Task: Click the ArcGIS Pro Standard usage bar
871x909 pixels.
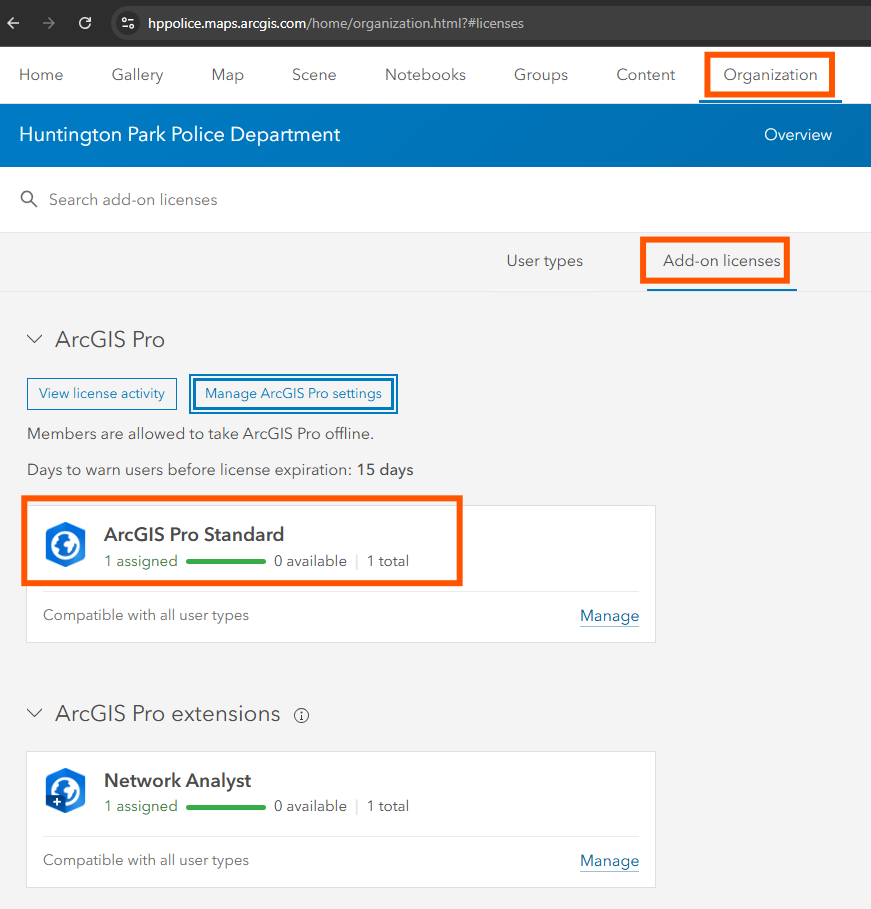Action: (226, 561)
